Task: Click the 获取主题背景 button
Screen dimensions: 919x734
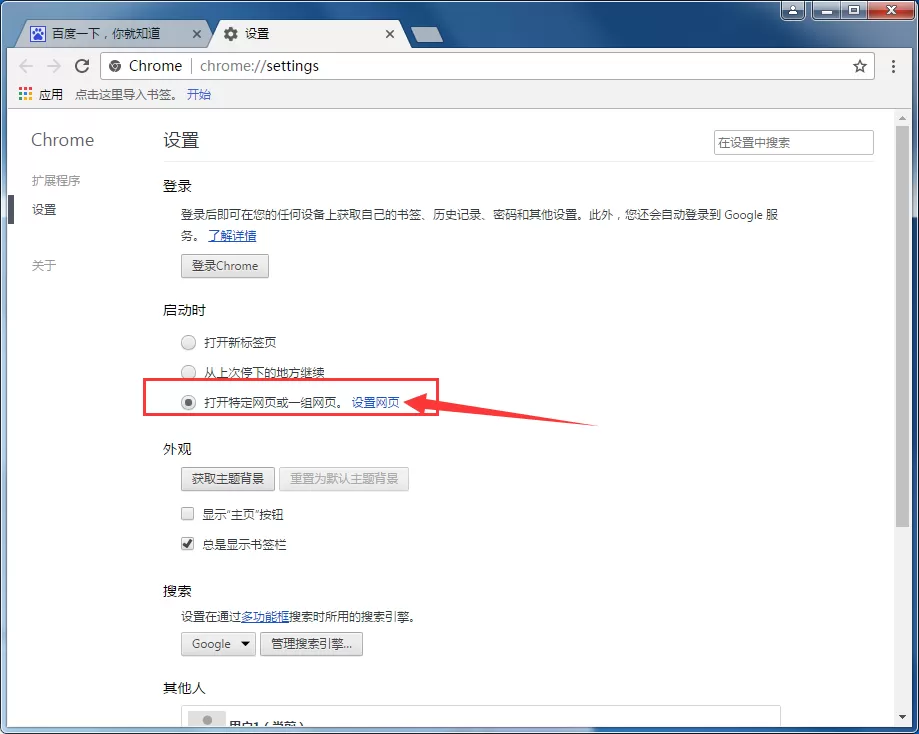Action: pyautogui.click(x=228, y=479)
